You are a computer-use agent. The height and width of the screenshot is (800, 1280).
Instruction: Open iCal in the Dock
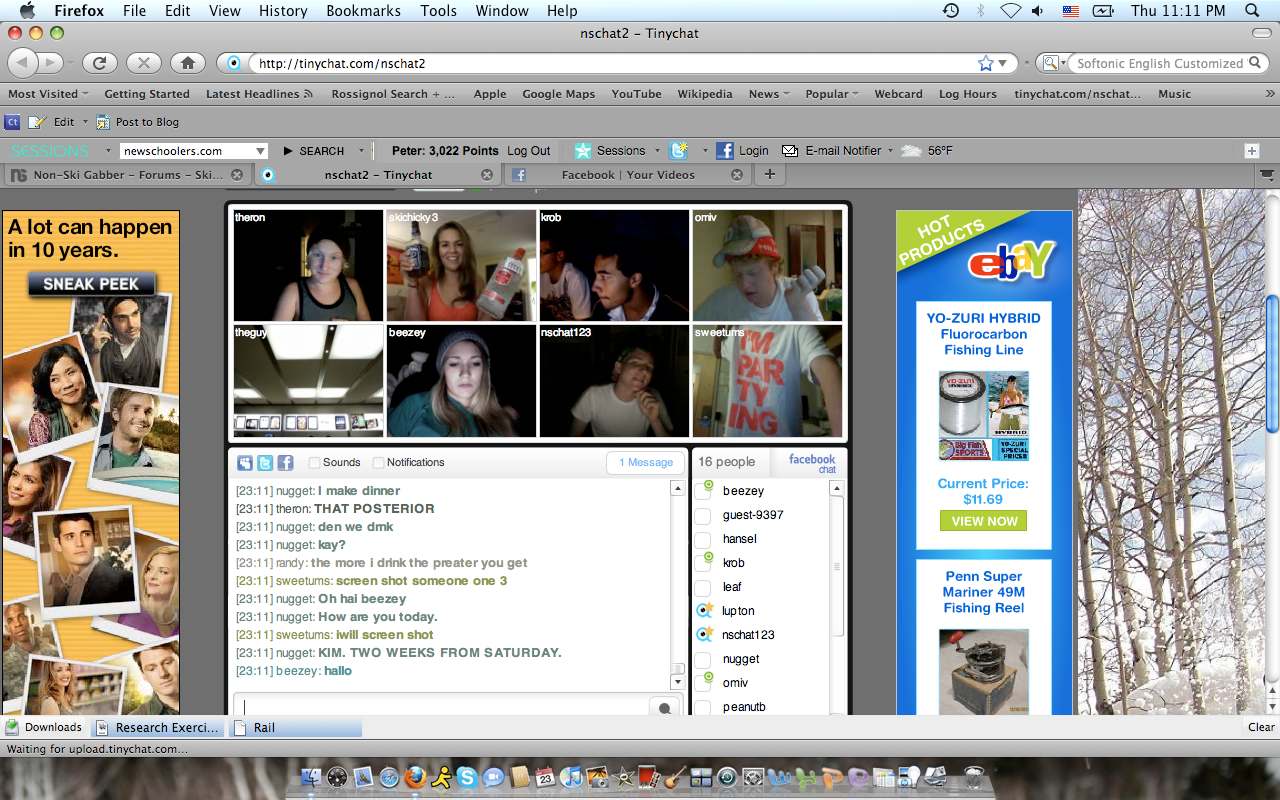pyautogui.click(x=545, y=777)
